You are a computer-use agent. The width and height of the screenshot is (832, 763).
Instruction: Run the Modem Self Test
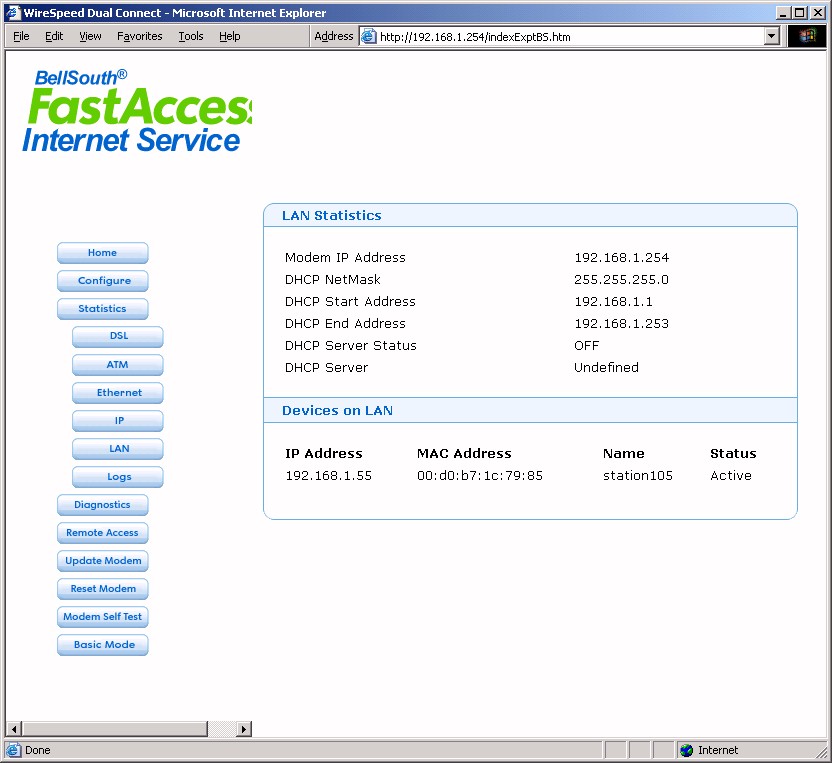pyautogui.click(x=102, y=617)
